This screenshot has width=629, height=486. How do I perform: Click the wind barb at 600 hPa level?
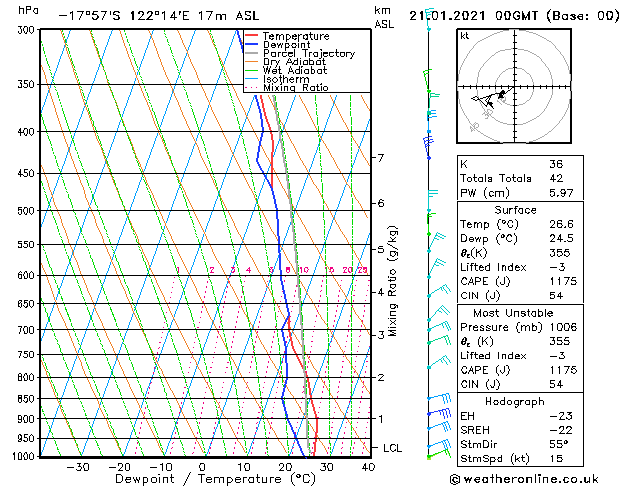[436, 268]
